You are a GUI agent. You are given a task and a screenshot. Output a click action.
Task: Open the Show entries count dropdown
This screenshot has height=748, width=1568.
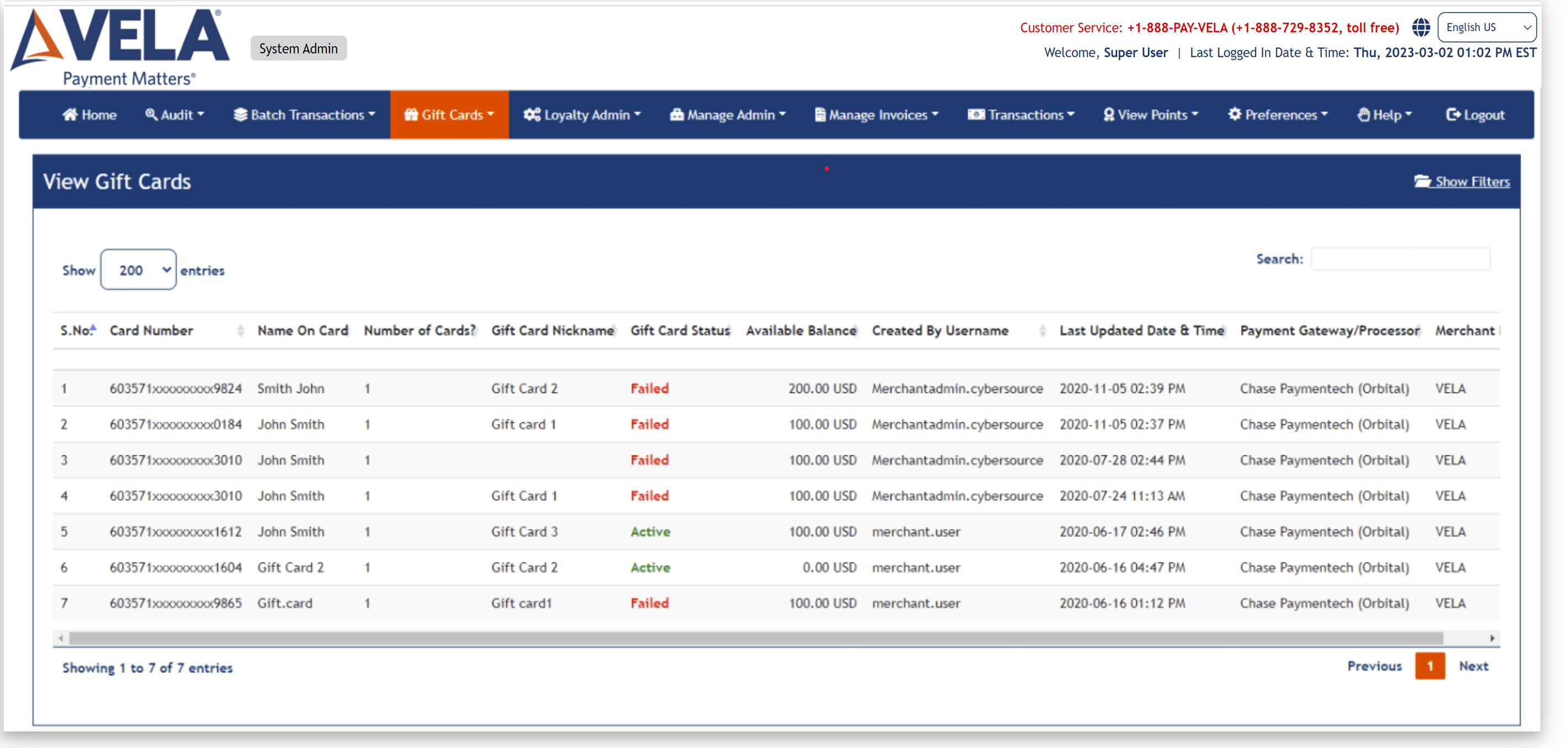[x=138, y=269]
